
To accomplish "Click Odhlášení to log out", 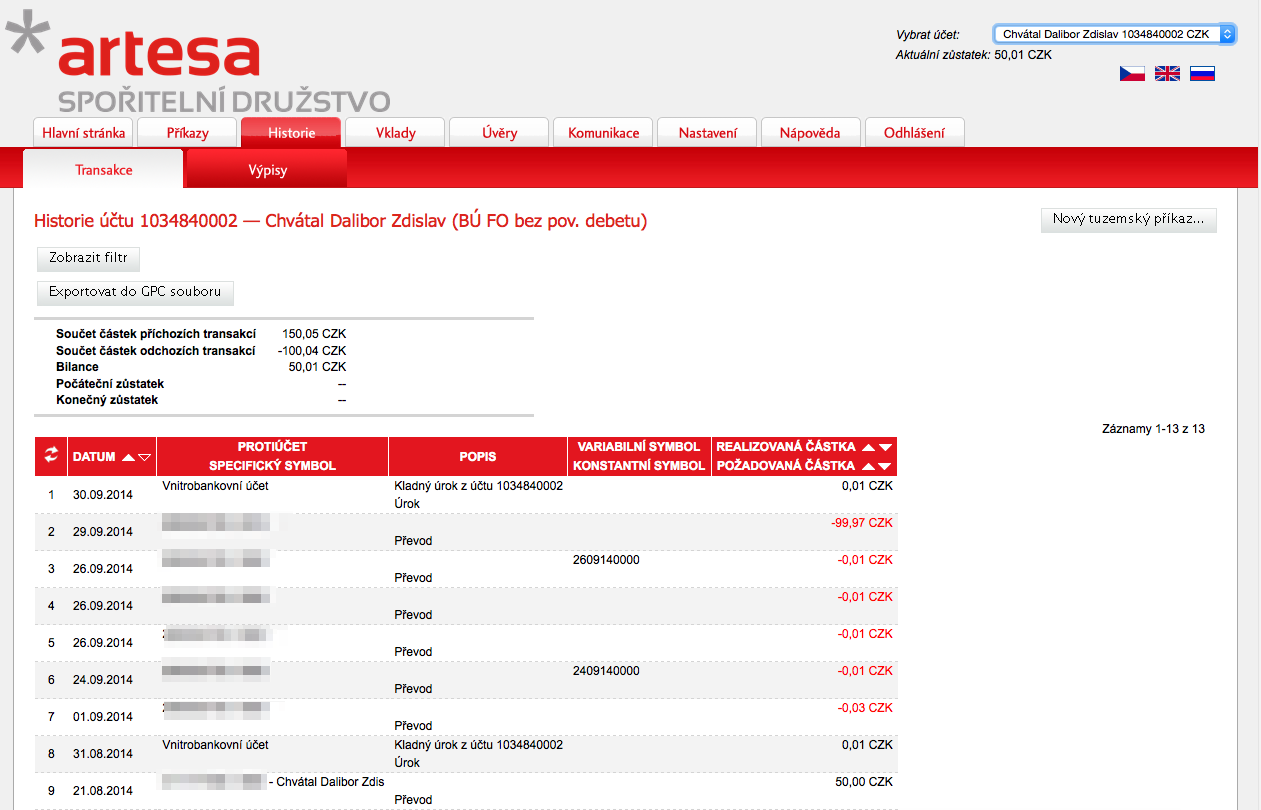I will click(x=915, y=133).
